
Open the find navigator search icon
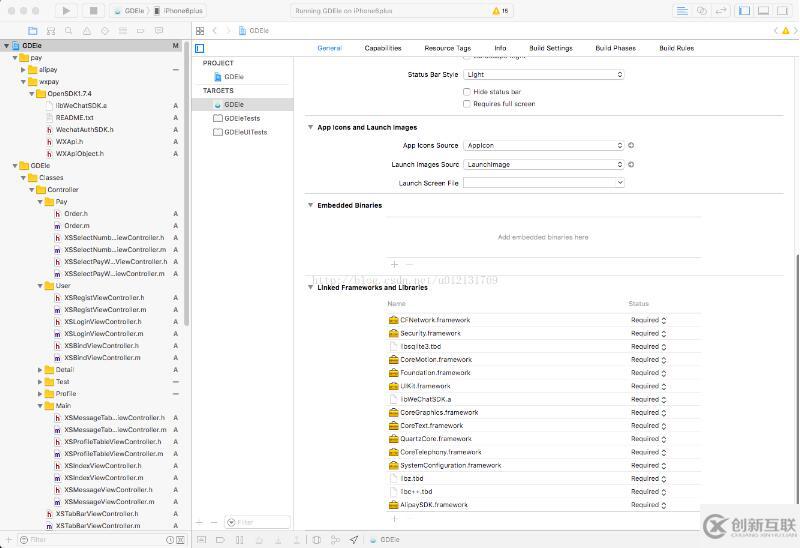click(x=68, y=31)
